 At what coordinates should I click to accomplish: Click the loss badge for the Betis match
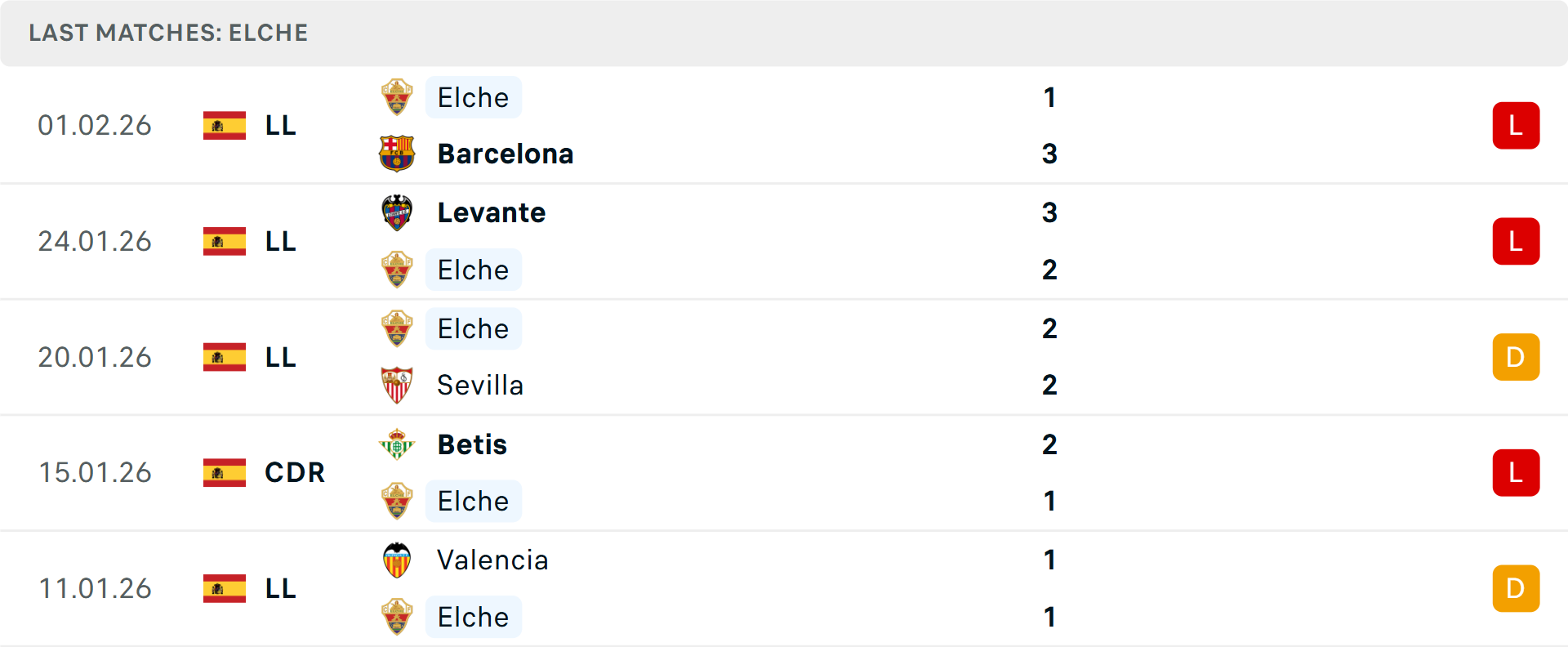1516,473
